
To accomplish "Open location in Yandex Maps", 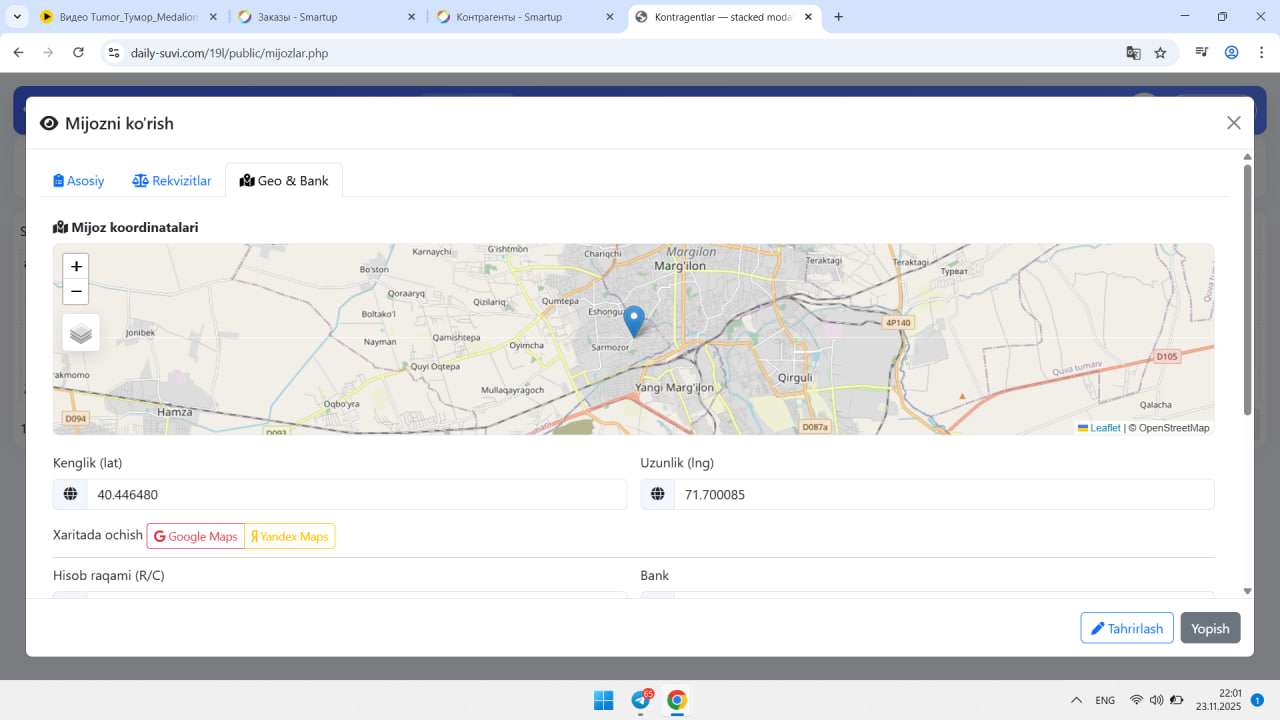I will tap(290, 537).
